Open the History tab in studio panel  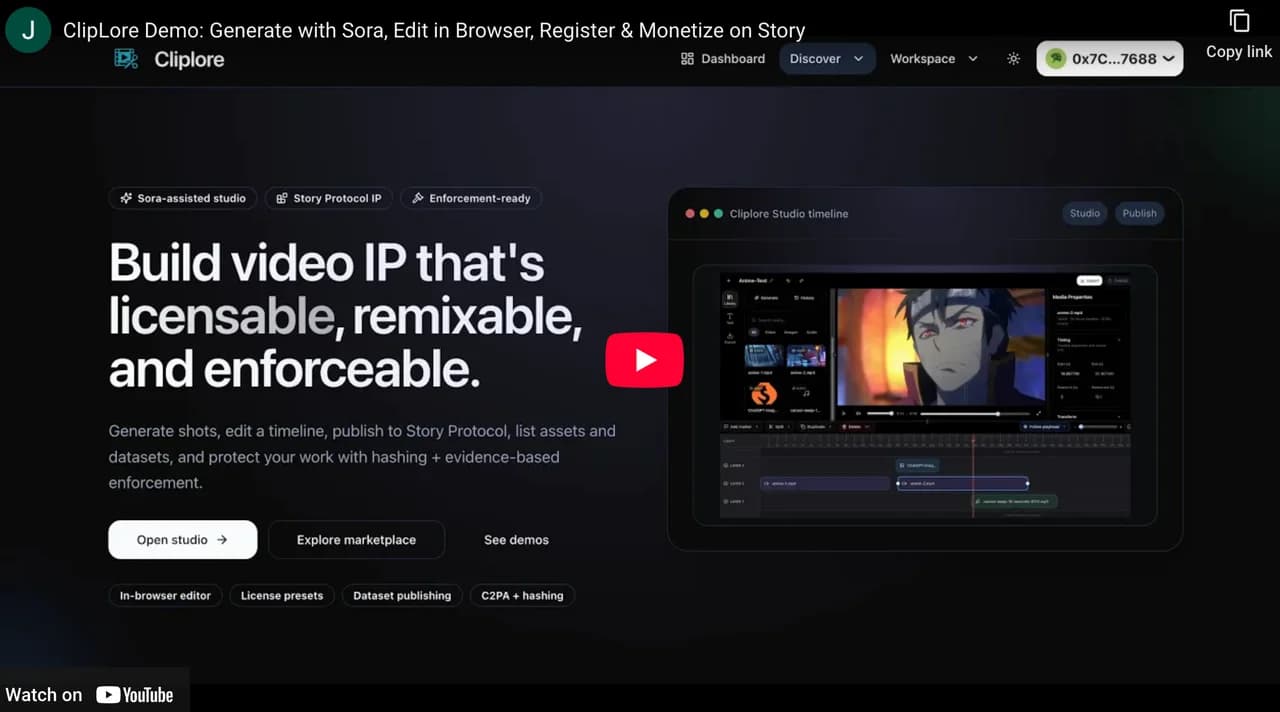[x=804, y=298]
